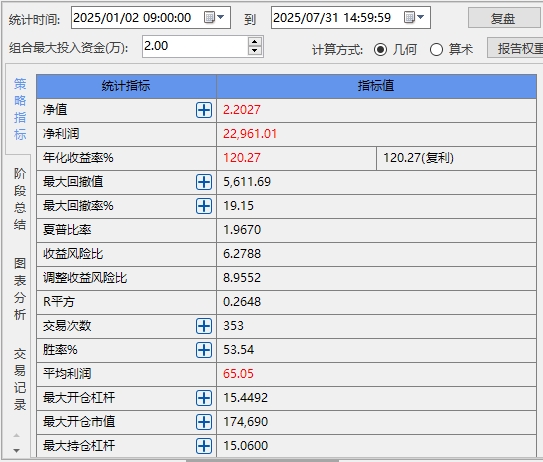Click plus icon beside 胜率%
Image resolution: width=543 pixels, height=462 pixels.
point(204,350)
